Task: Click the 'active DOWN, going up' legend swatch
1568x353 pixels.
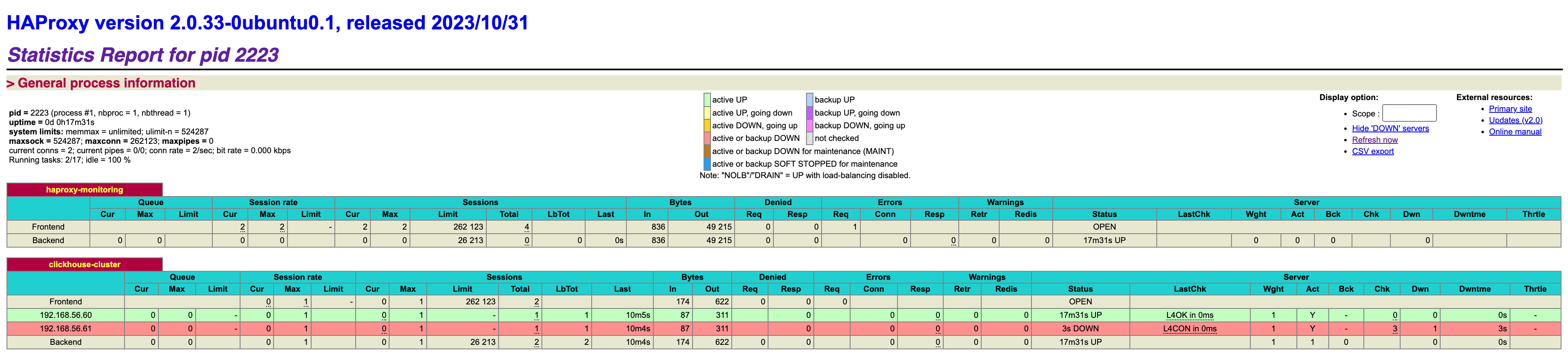Action: 707,125
